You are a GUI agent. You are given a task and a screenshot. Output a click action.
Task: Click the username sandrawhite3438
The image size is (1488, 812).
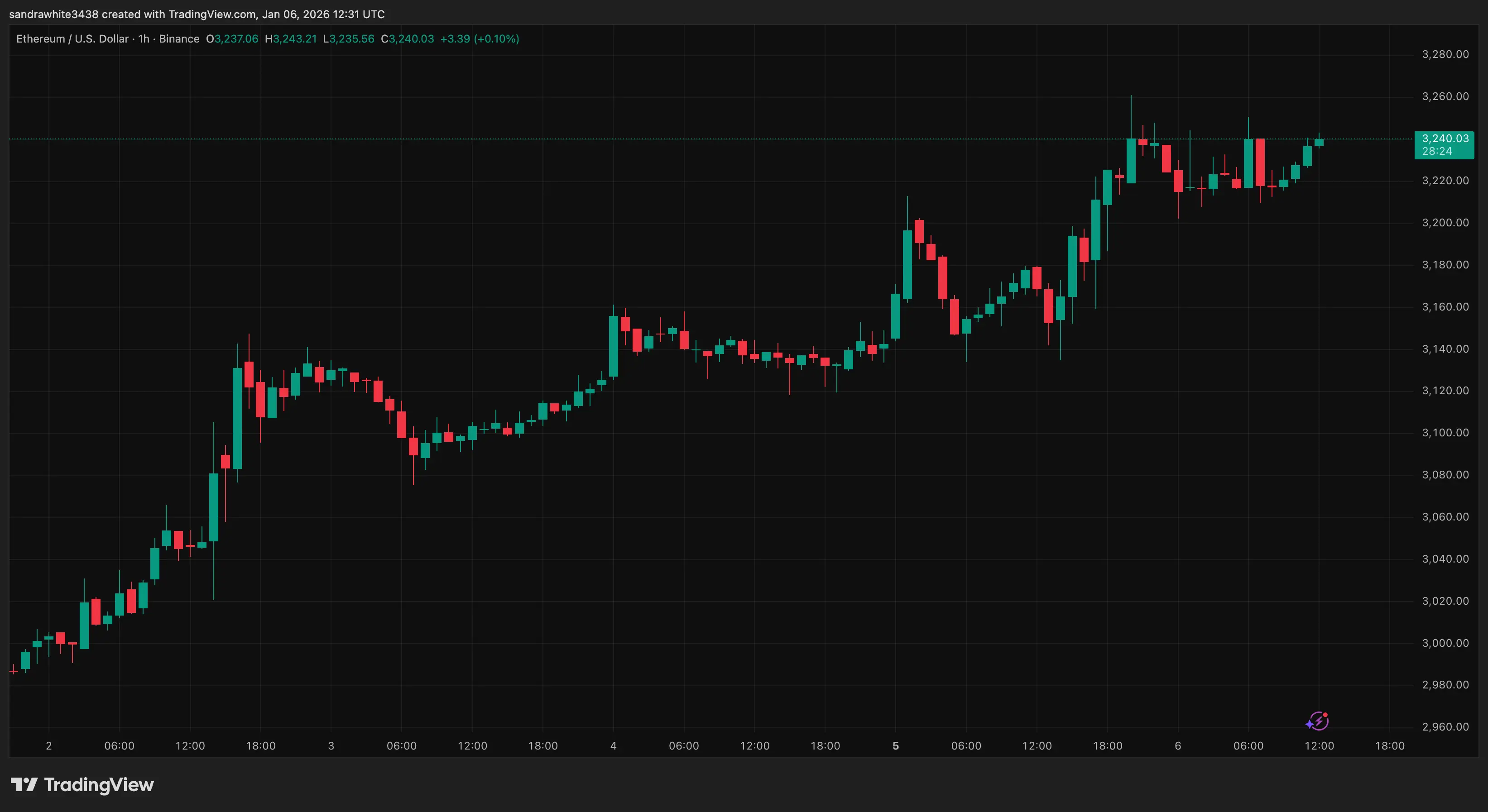point(54,14)
